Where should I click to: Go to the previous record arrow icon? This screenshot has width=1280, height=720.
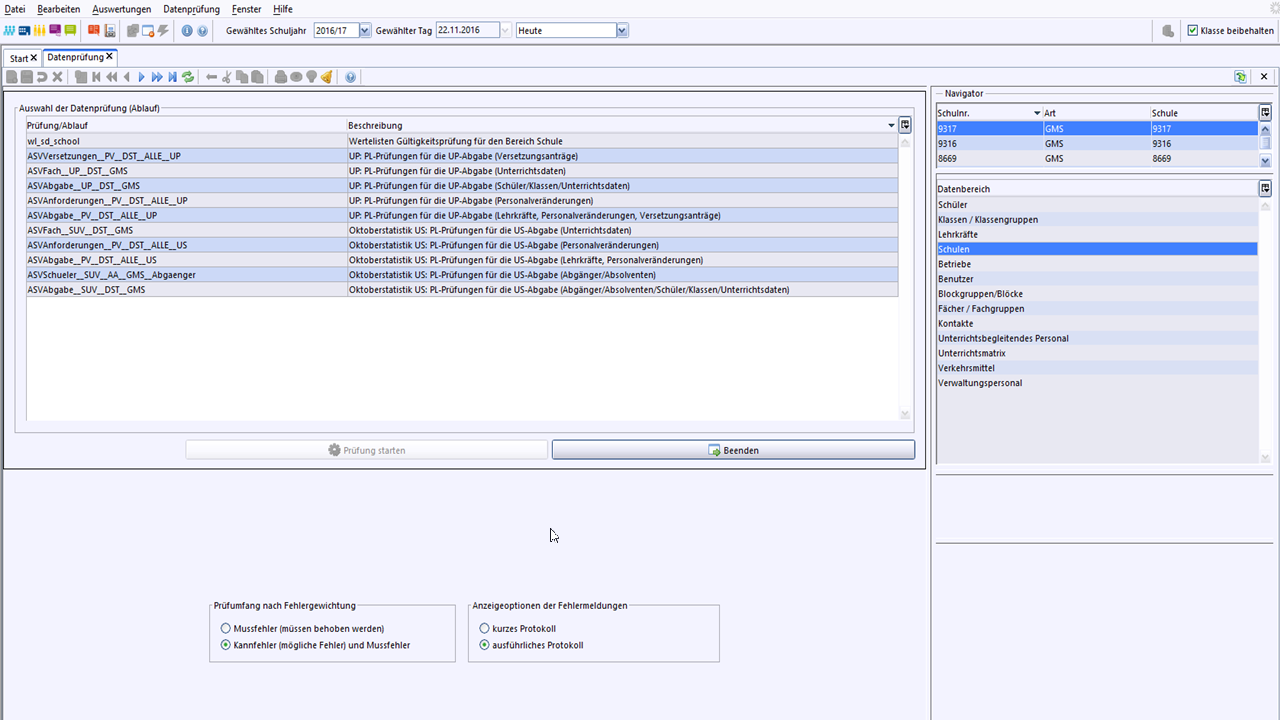(126, 77)
